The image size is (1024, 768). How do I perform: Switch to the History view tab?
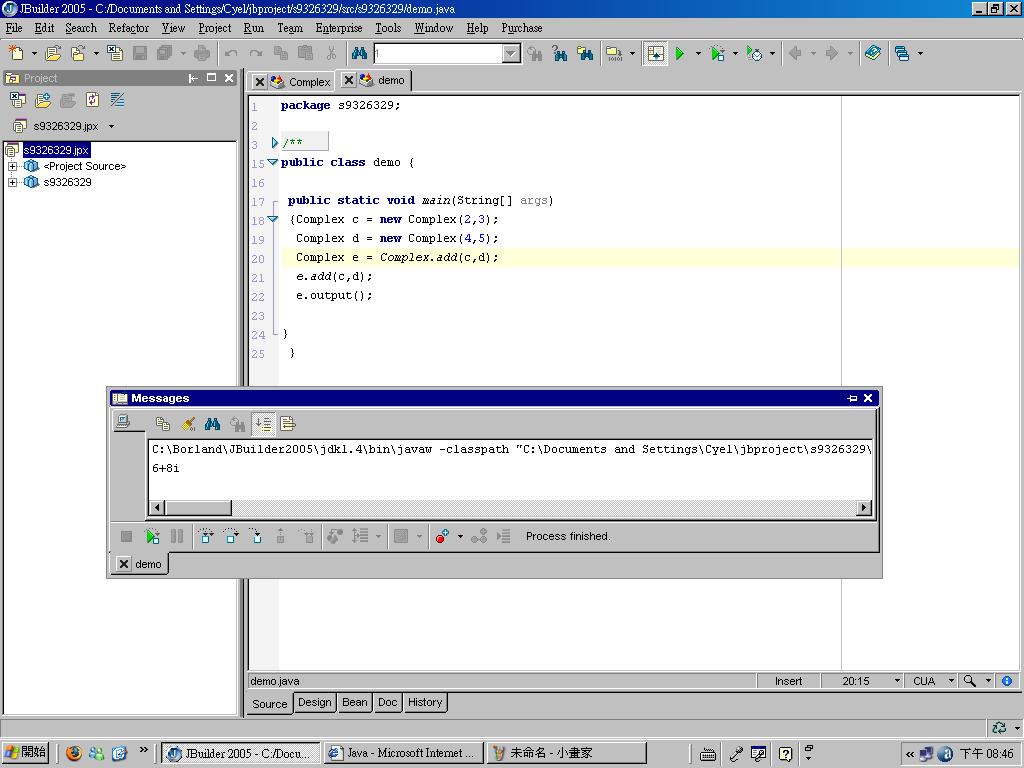pos(425,702)
